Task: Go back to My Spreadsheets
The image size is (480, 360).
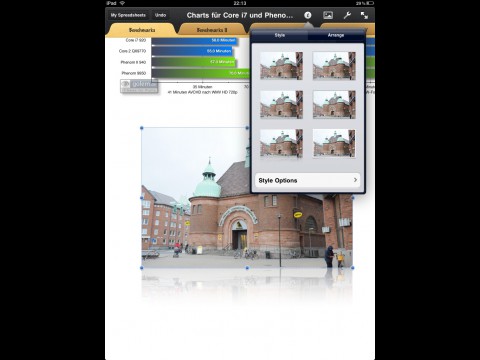Action: click(128, 15)
